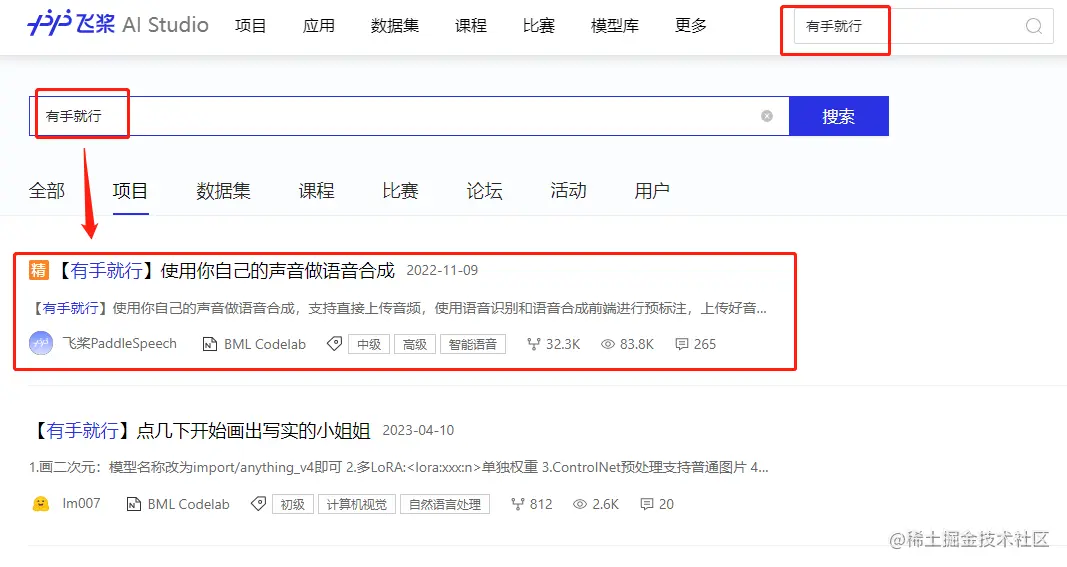
Task: Click the fork icon beside 812
Action: pyautogui.click(x=518, y=504)
